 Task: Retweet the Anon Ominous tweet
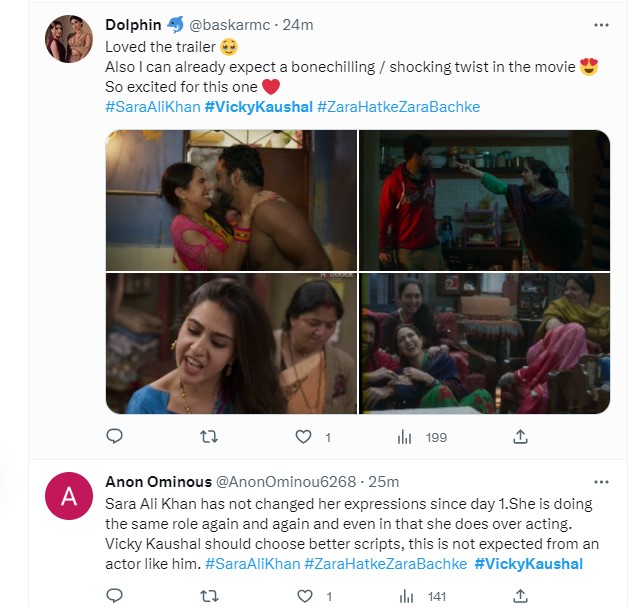[x=209, y=596]
